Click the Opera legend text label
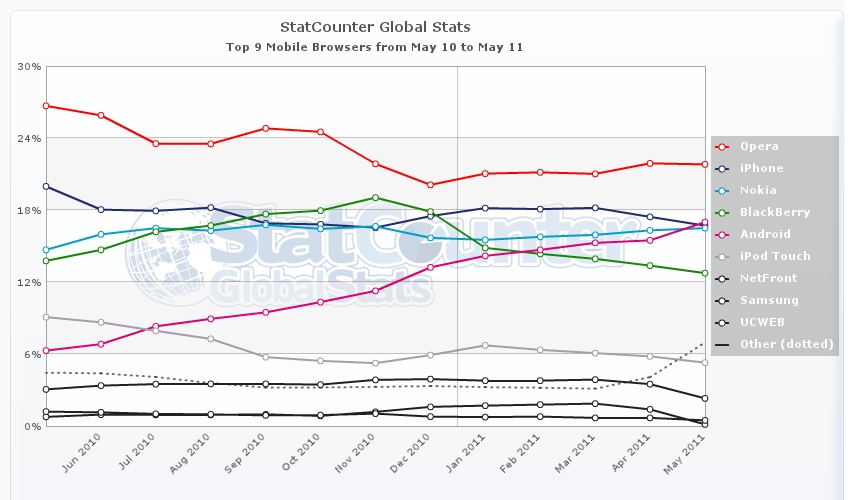 click(761, 147)
